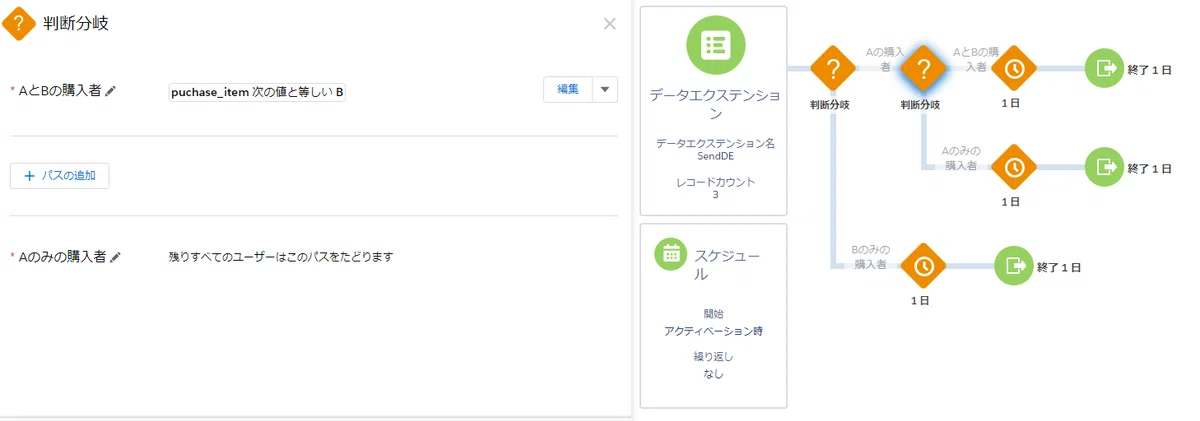Click the wait clock on AとBの購入者 path

click(1014, 69)
